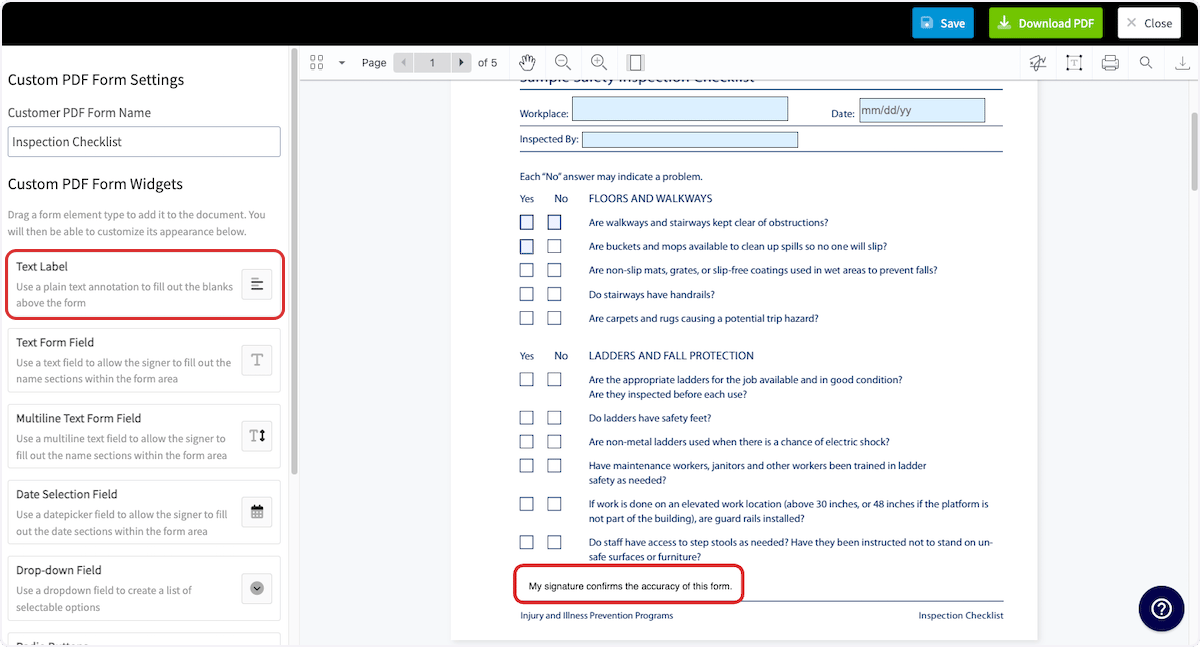Image resolution: width=1200 pixels, height=647 pixels.
Task: Check No for appropriate ladders available
Action: click(554, 380)
